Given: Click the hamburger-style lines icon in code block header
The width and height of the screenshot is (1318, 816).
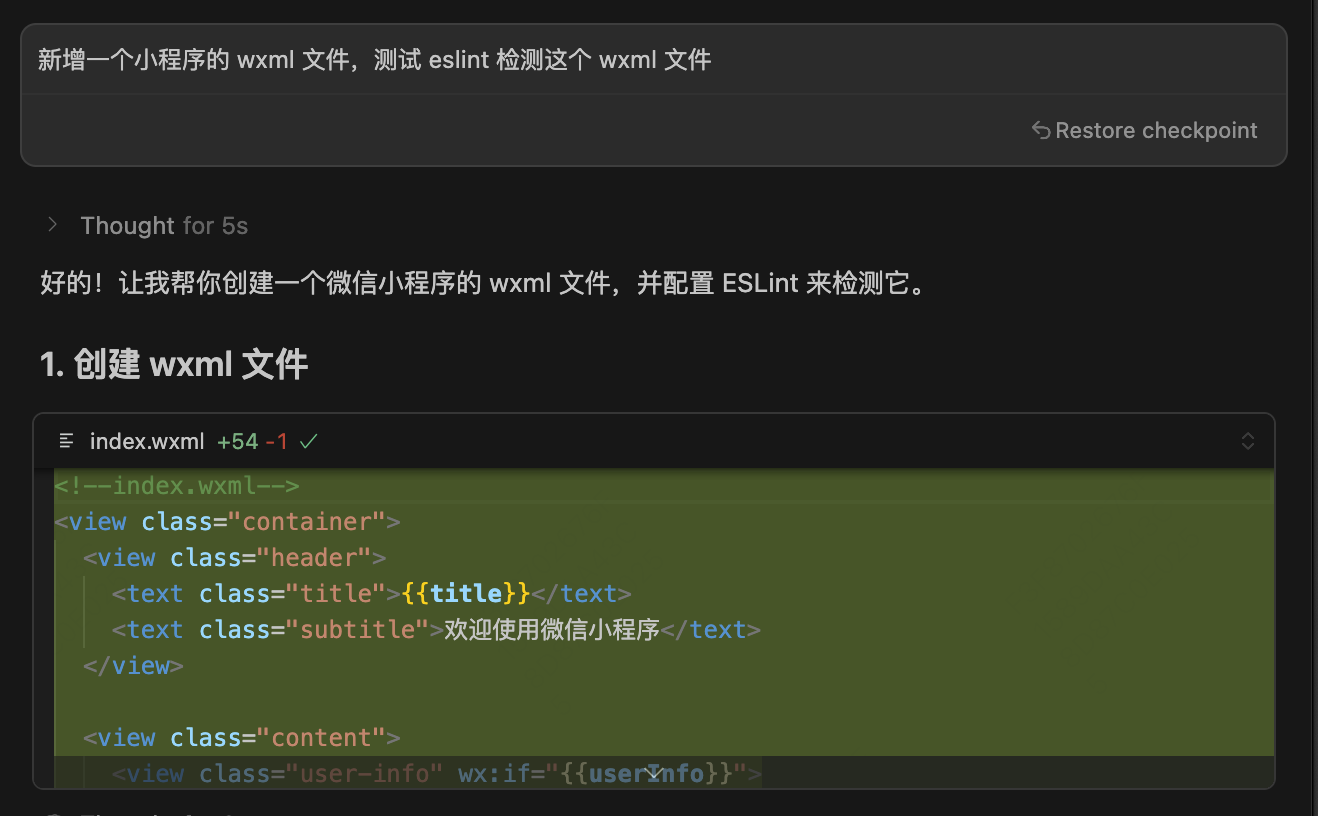Looking at the screenshot, I should coord(66,440).
